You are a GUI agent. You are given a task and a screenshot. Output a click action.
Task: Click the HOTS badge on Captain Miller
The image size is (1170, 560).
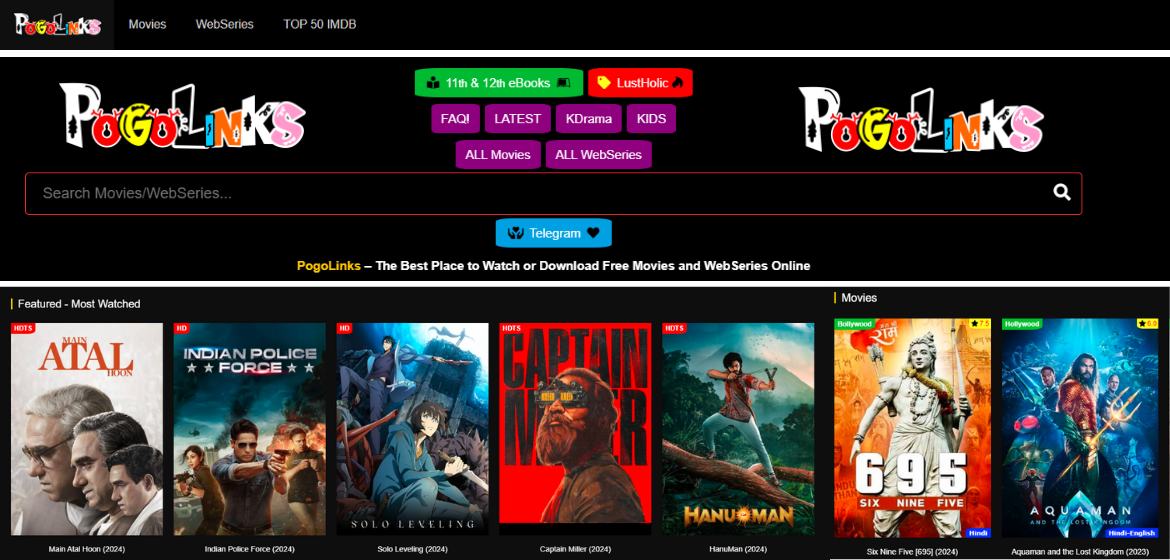click(x=511, y=328)
